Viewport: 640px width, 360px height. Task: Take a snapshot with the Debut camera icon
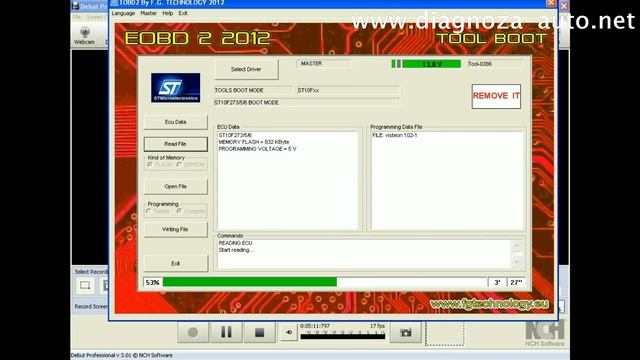pos(406,333)
